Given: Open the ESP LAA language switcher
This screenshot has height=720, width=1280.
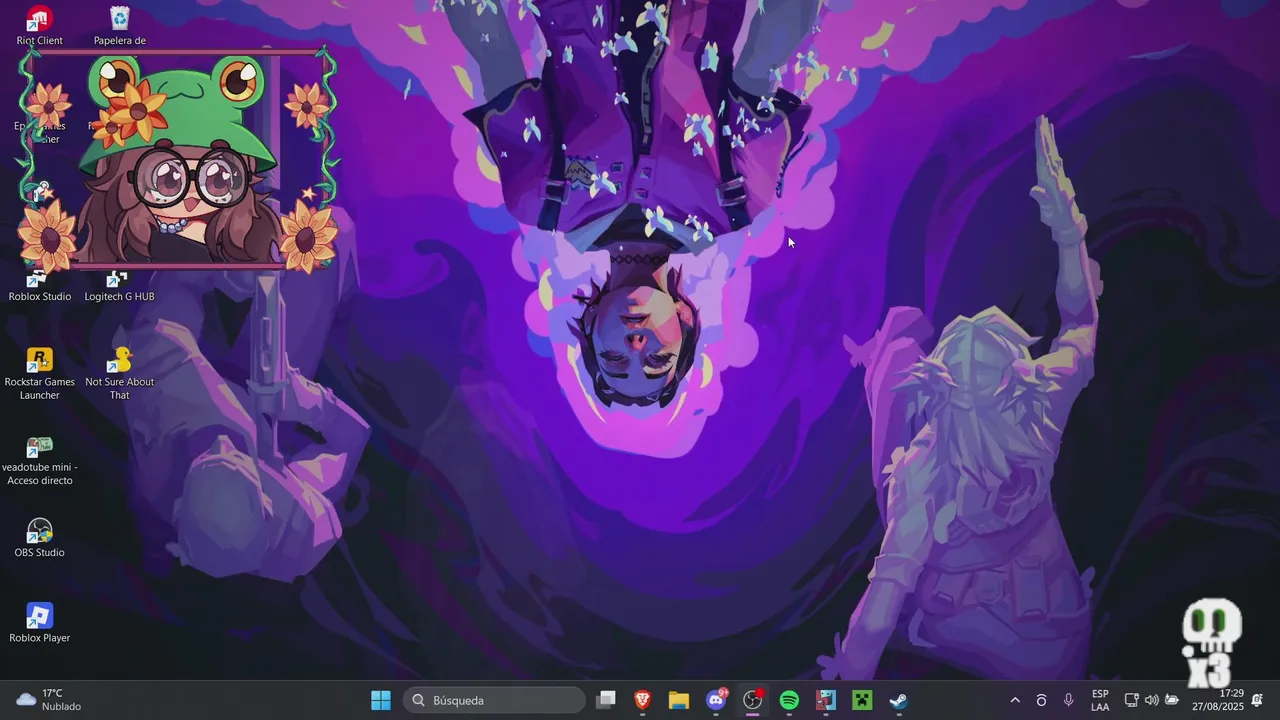Looking at the screenshot, I should (1100, 700).
